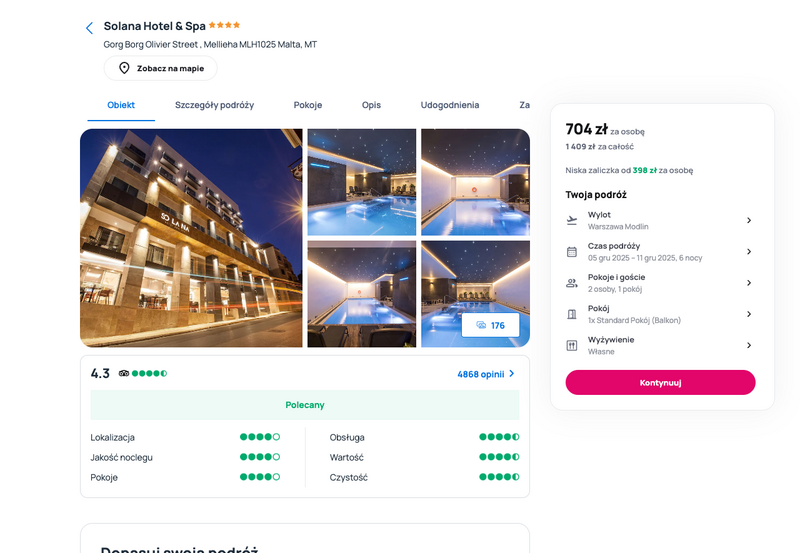Expand Wylot Warszawa Modlin row chevron
Screen dimensions: 800x553
pyautogui.click(x=749, y=220)
